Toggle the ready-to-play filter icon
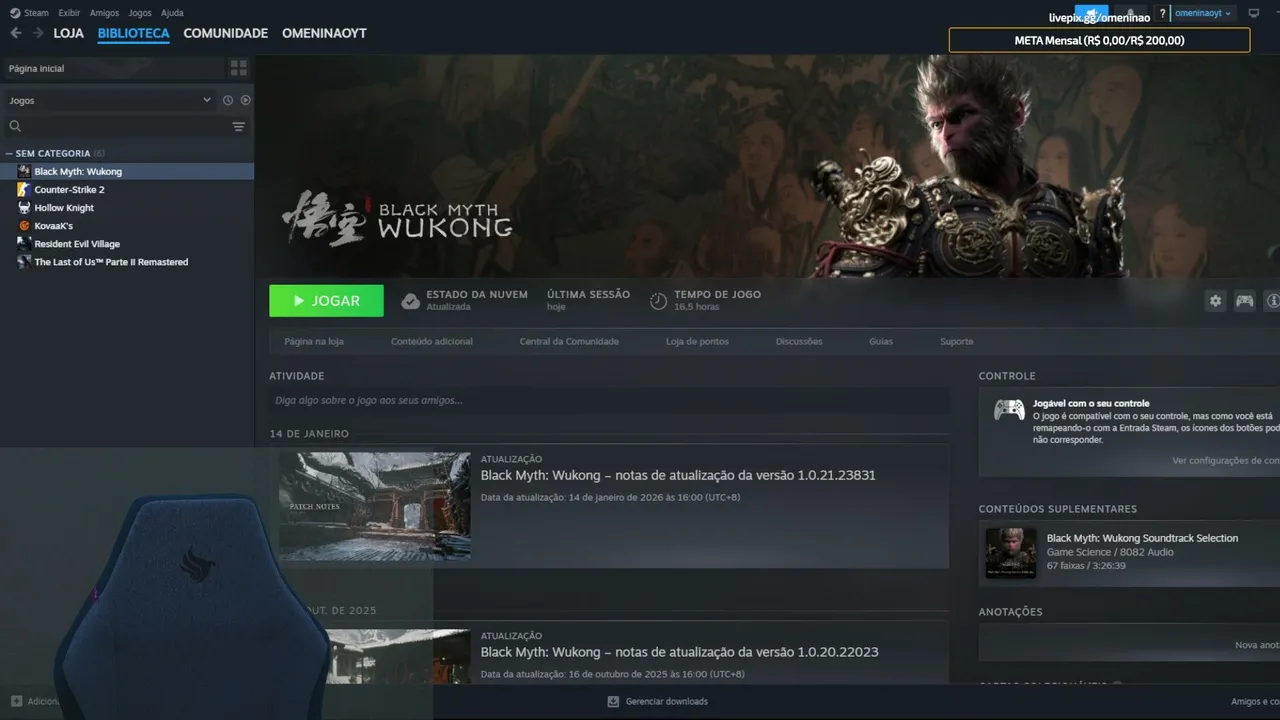 tap(246, 100)
